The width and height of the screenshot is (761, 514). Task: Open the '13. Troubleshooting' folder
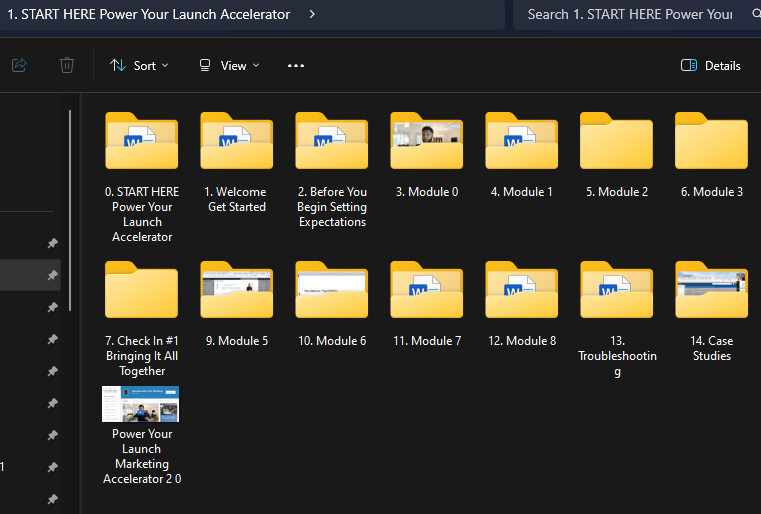pos(616,294)
